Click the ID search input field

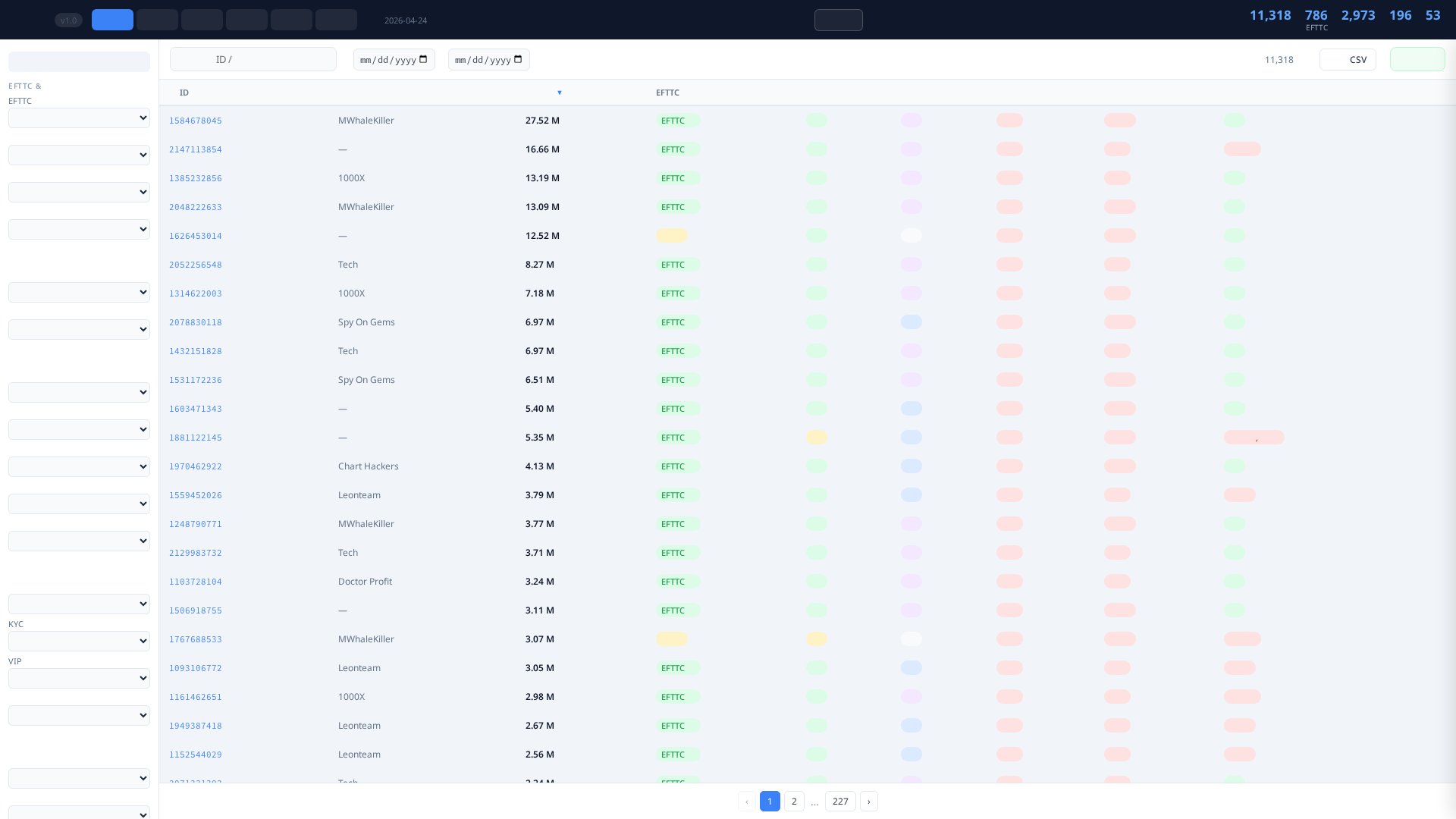[x=253, y=59]
